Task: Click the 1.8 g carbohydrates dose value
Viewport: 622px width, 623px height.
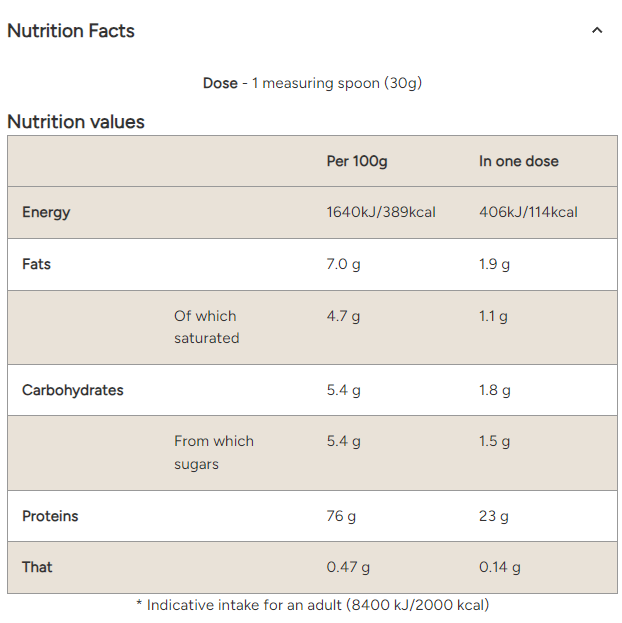Action: pos(494,390)
